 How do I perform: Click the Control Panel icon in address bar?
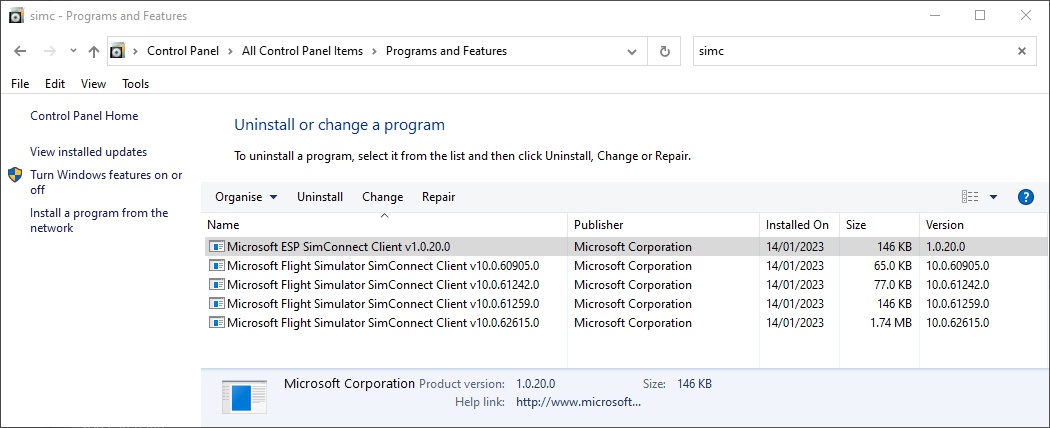[118, 51]
